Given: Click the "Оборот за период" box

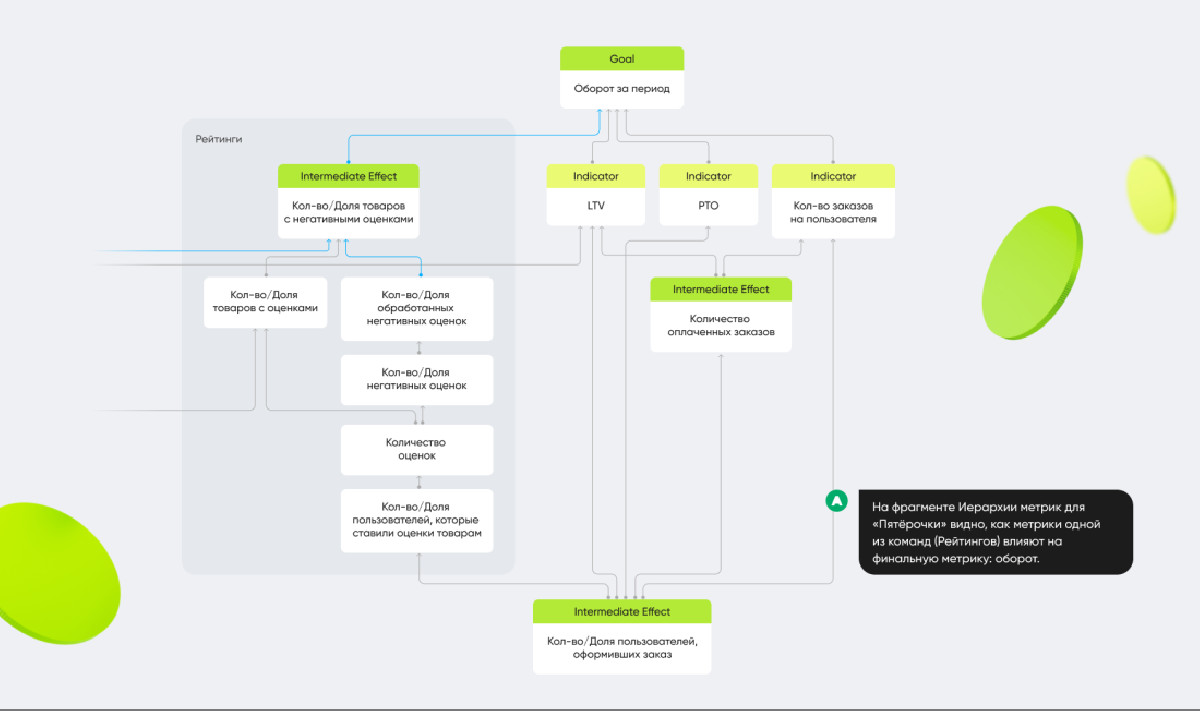Looking at the screenshot, I should pos(621,89).
